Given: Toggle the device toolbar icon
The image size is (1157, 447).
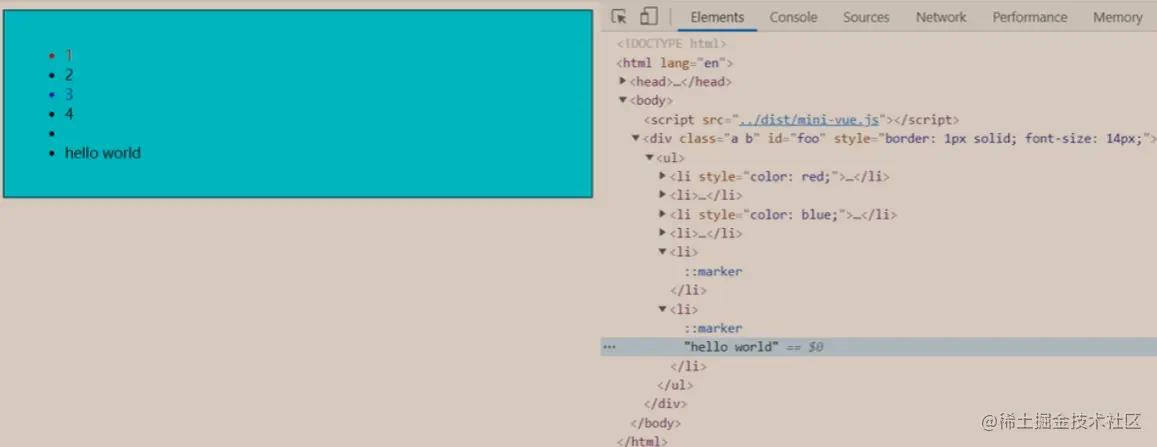Looking at the screenshot, I should click(649, 16).
